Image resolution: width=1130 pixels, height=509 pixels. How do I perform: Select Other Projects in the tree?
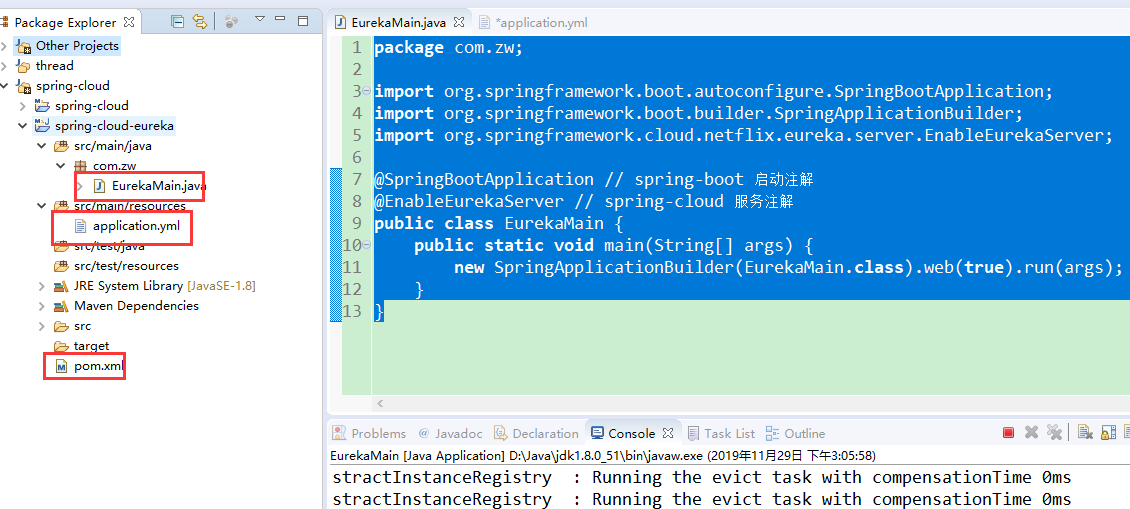click(77, 46)
